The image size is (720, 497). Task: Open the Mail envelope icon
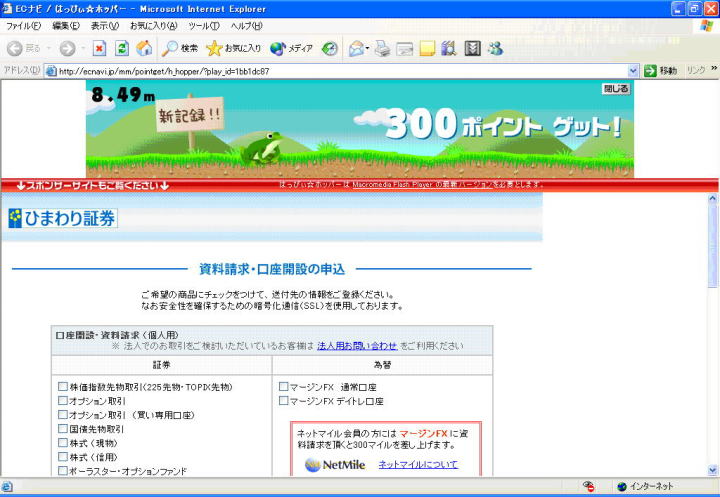356,48
